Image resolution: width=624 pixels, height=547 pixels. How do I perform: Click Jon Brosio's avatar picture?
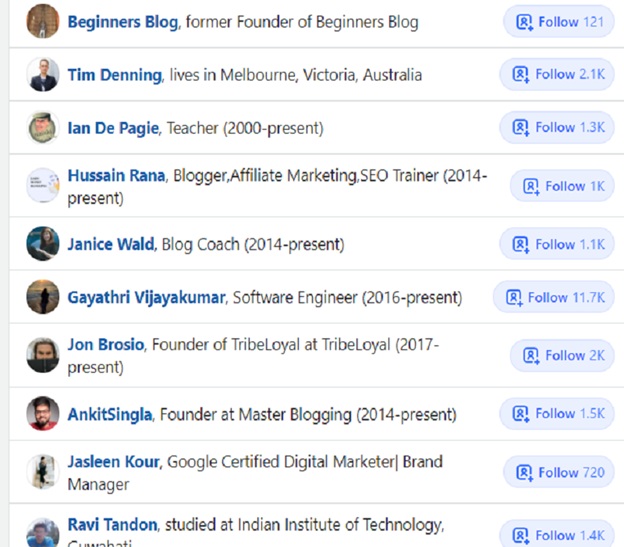pyautogui.click(x=43, y=355)
